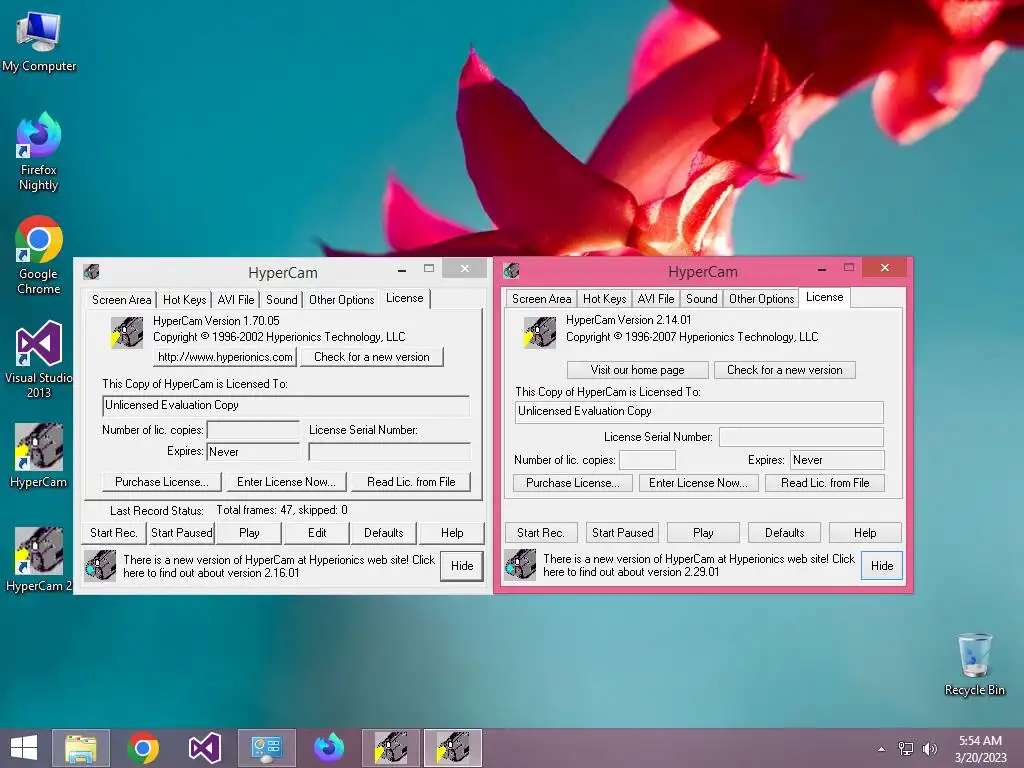Hide the version 2.29.01 update notice
Screen dimensions: 1024x768
coord(882,566)
